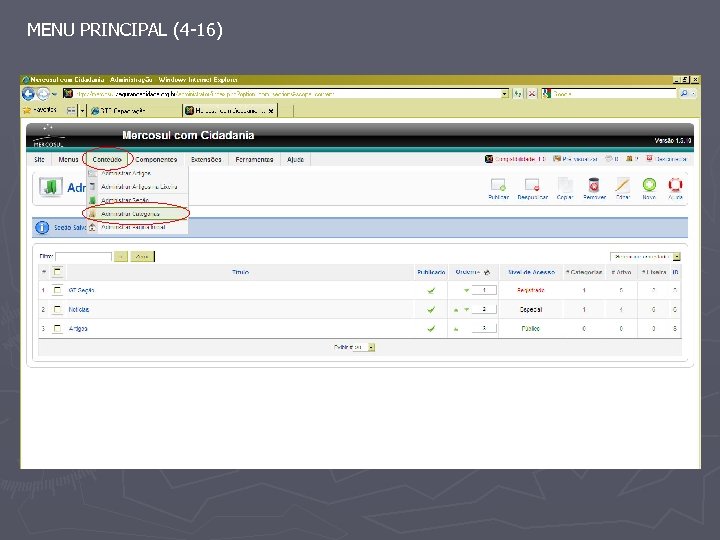The height and width of the screenshot is (540, 720).
Task: Click the filter reset button
Action: 142,256
